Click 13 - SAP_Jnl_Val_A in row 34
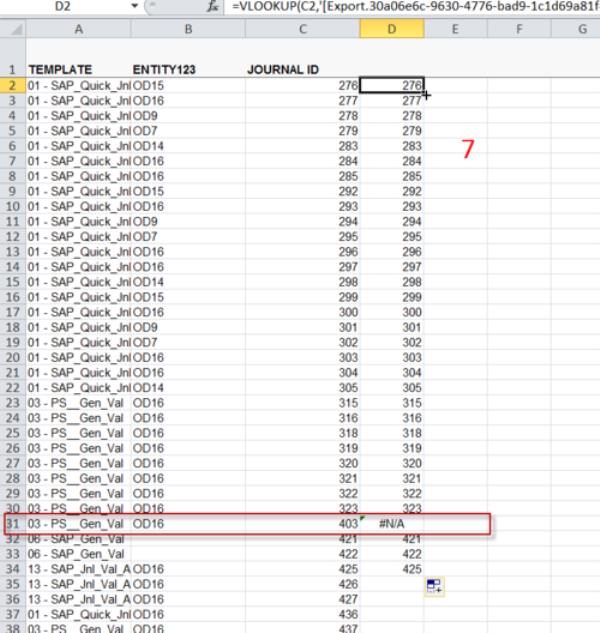The width and height of the screenshot is (600, 633). 78,569
